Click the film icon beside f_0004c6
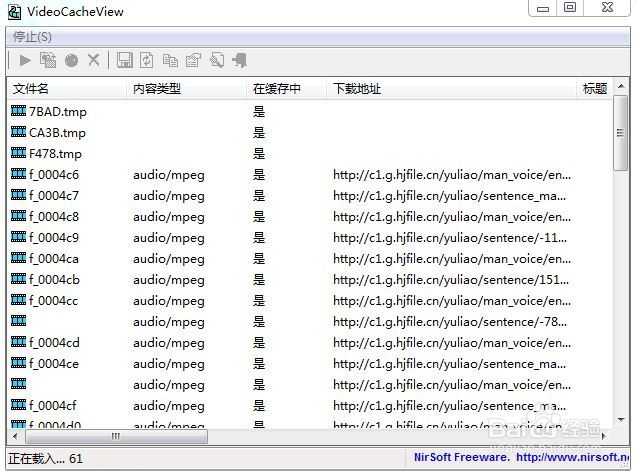The width and height of the screenshot is (637, 471). pyautogui.click(x=18, y=174)
